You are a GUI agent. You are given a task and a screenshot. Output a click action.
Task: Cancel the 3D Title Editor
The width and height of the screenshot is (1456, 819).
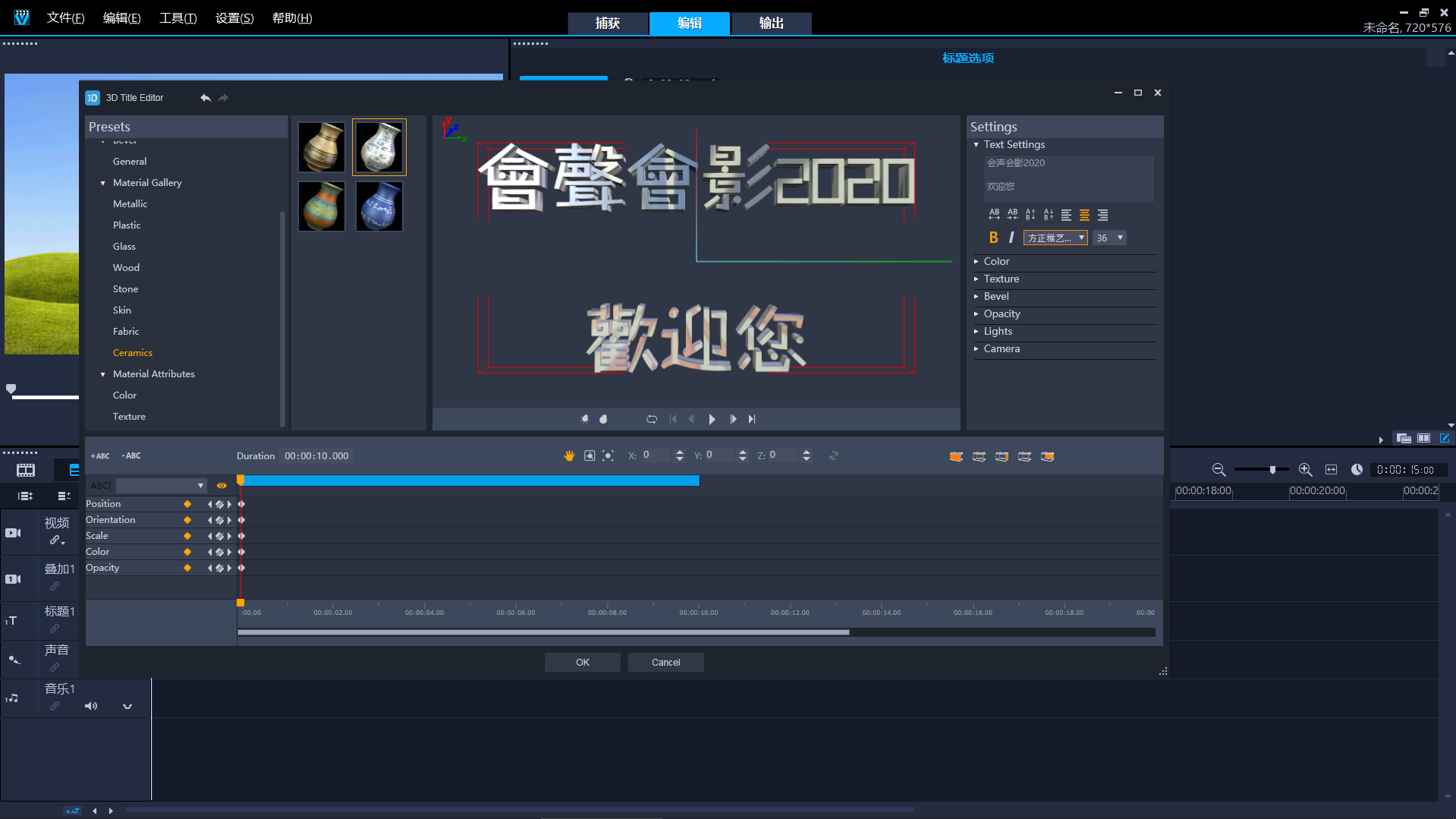click(x=666, y=663)
